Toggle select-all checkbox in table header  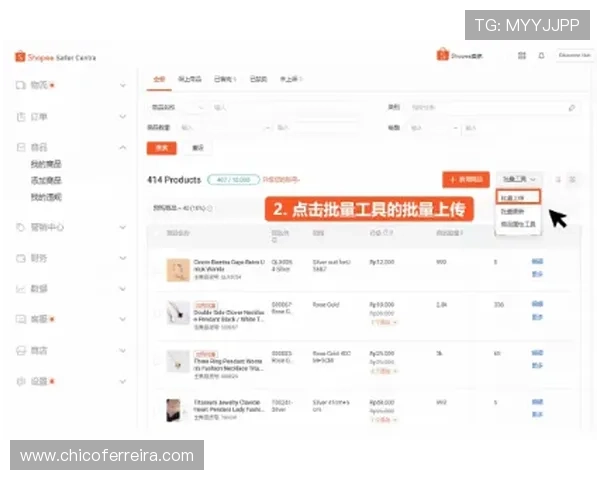click(156, 233)
